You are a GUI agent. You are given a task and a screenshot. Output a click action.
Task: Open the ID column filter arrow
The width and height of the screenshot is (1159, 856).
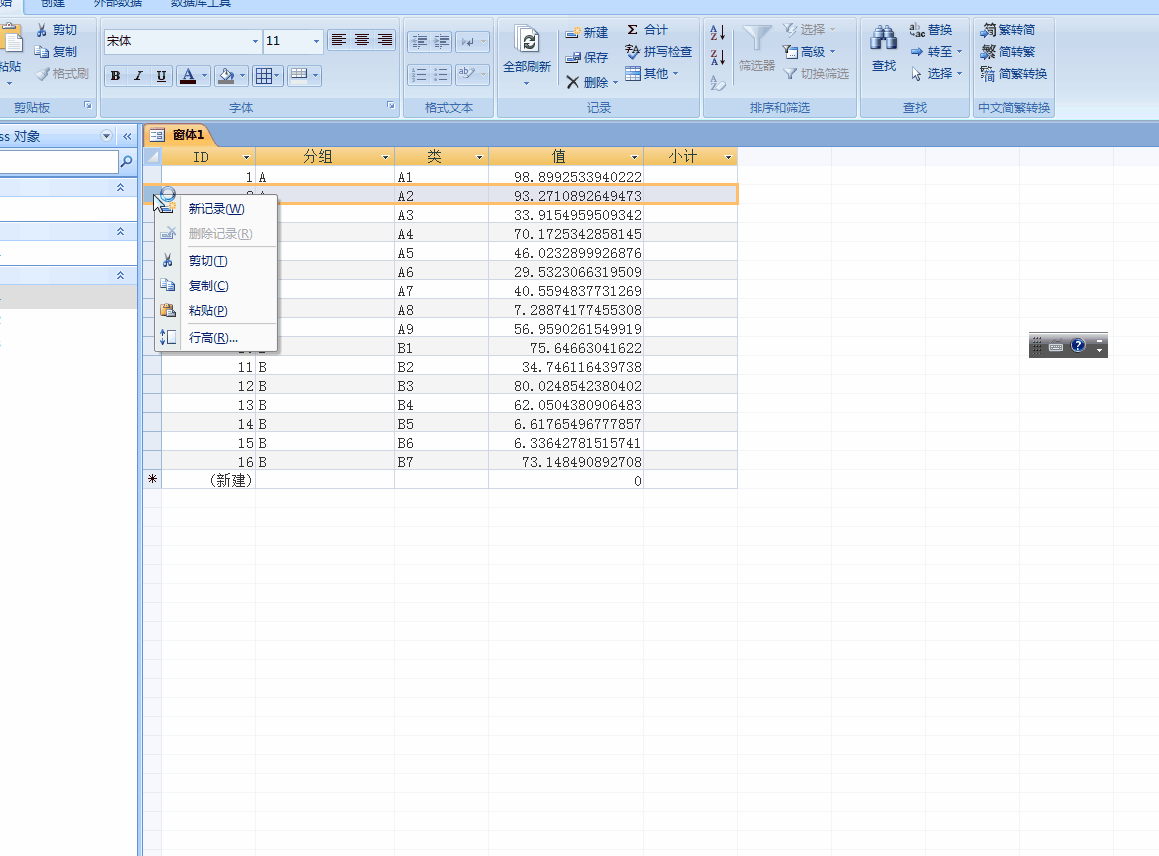pos(247,157)
